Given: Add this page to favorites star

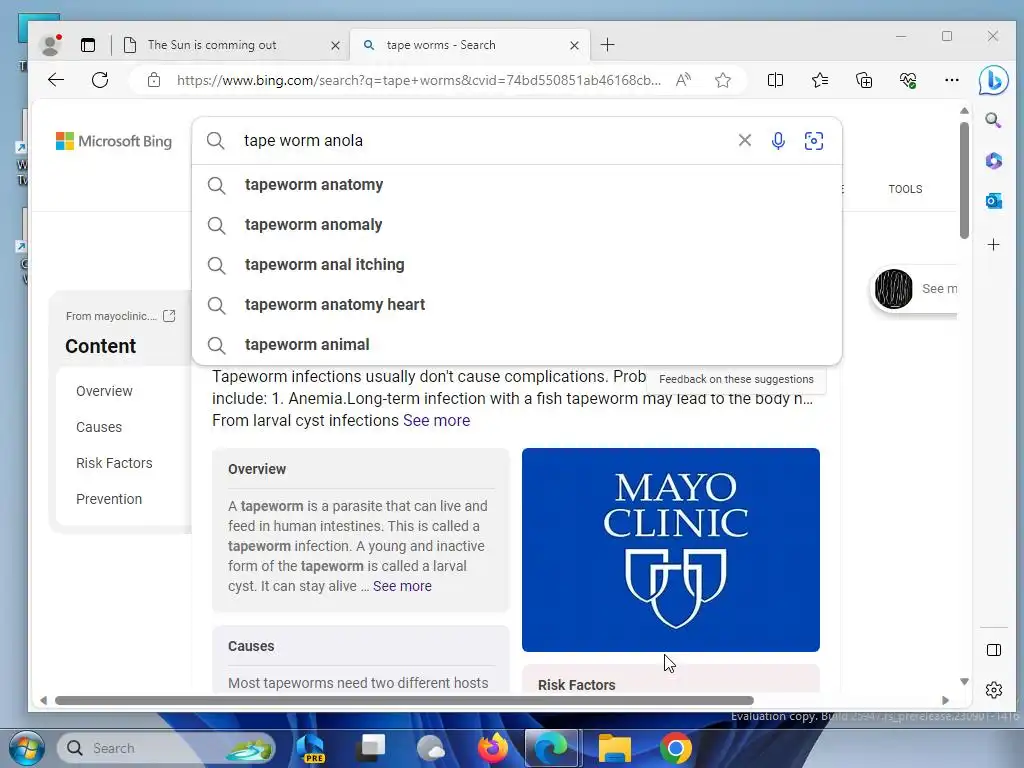Looking at the screenshot, I should [x=722, y=80].
